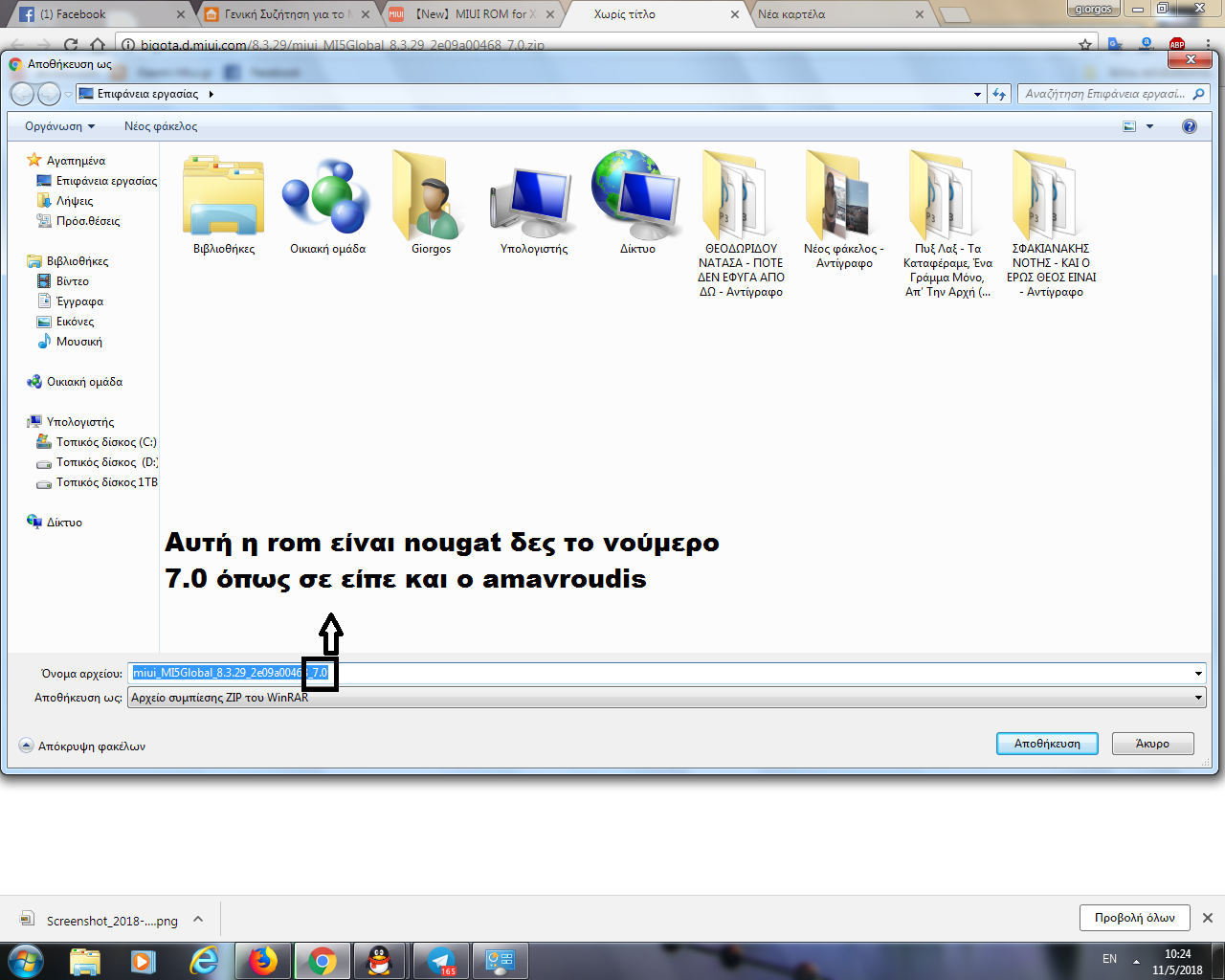Click the Άκυρο cancel button
The height and width of the screenshot is (980, 1225).
(1152, 744)
